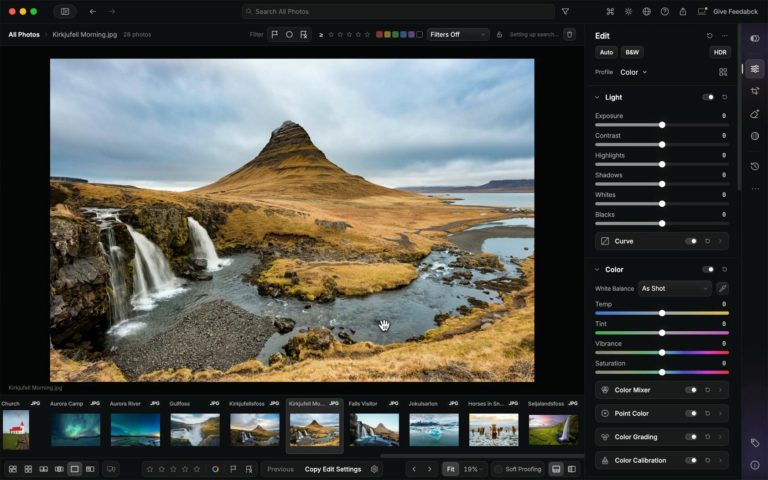This screenshot has width=768, height=480.
Task: Click the Auto button
Action: [x=606, y=52]
